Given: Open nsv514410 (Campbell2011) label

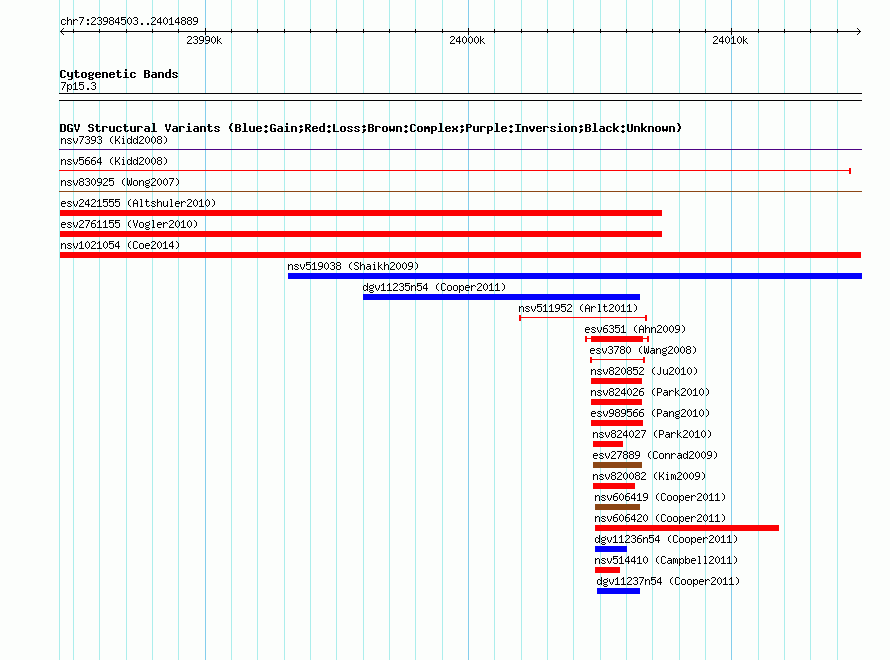Looking at the screenshot, I should [x=666, y=560].
